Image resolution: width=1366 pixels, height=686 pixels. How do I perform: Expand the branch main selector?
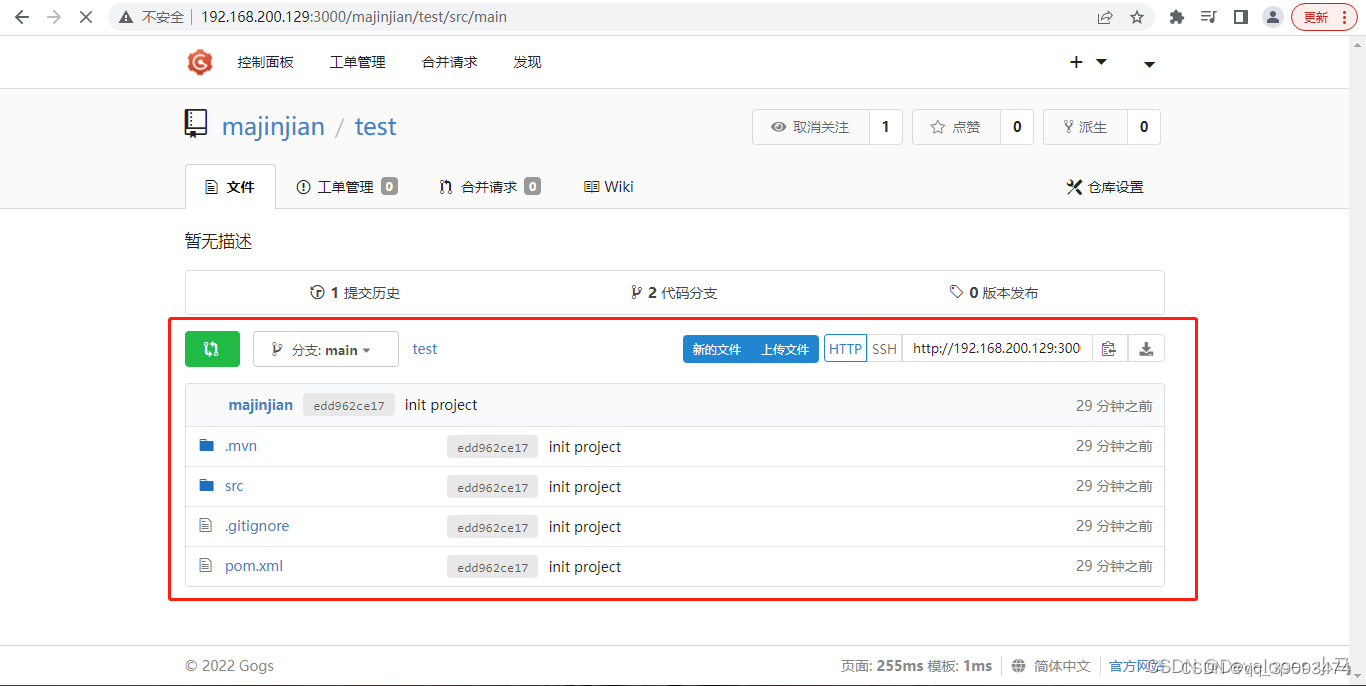point(325,349)
